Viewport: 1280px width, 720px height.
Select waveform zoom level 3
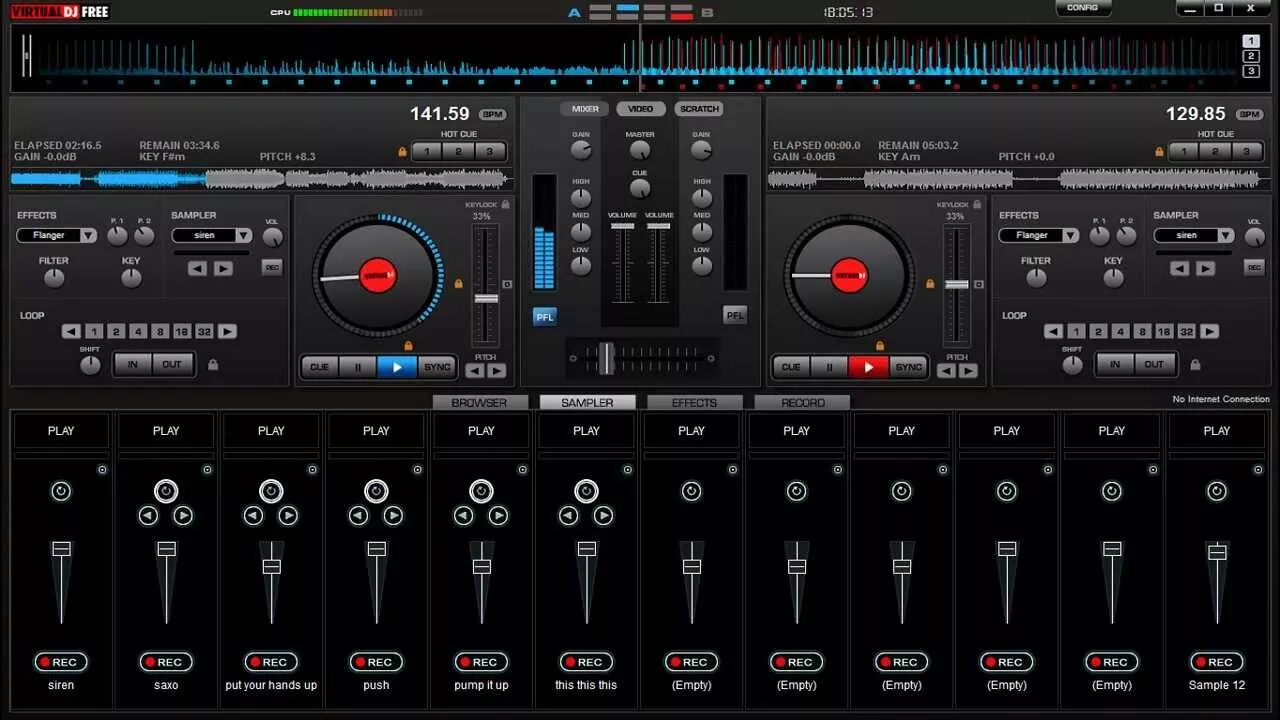click(x=1250, y=71)
